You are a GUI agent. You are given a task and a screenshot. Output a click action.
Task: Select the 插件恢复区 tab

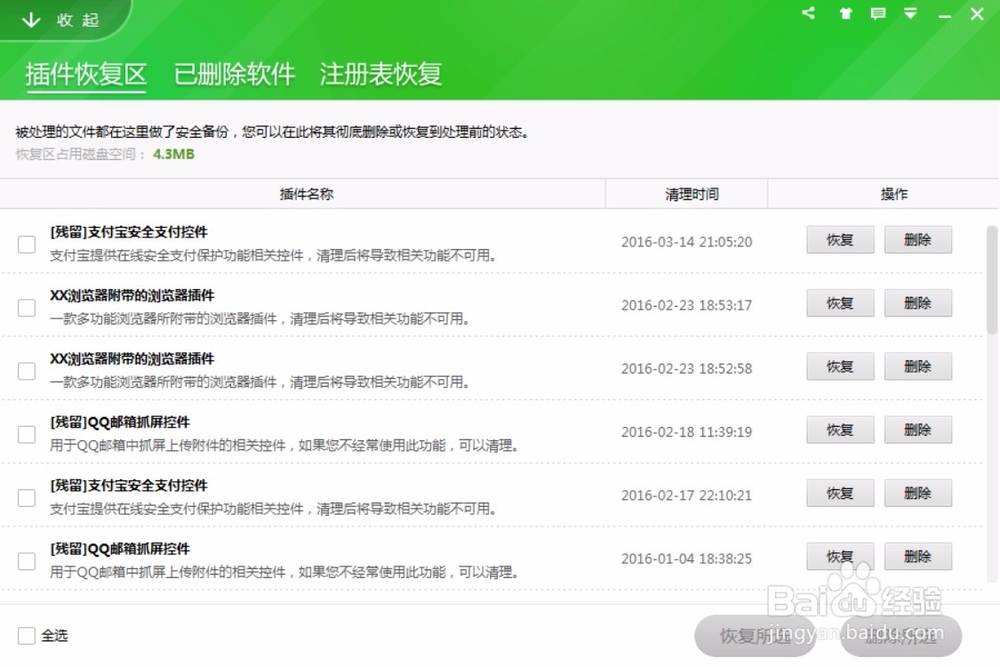pyautogui.click(x=86, y=74)
